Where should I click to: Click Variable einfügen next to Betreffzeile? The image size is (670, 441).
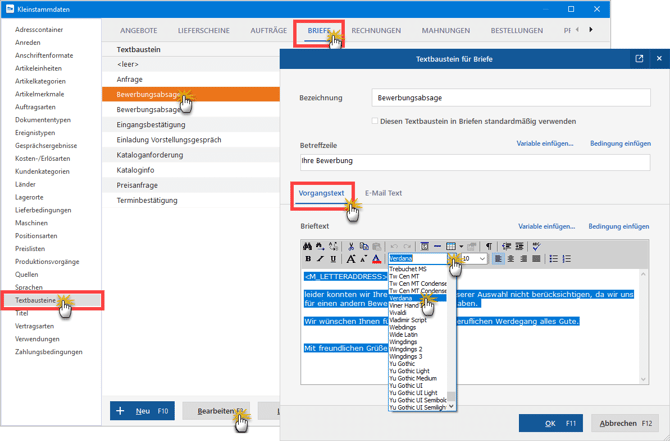click(545, 144)
